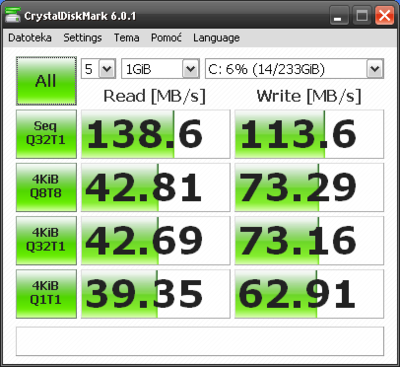Image resolution: width=400 pixels, height=367 pixels.
Task: Click the Seq write result 113.6
Action: pyautogui.click(x=309, y=134)
